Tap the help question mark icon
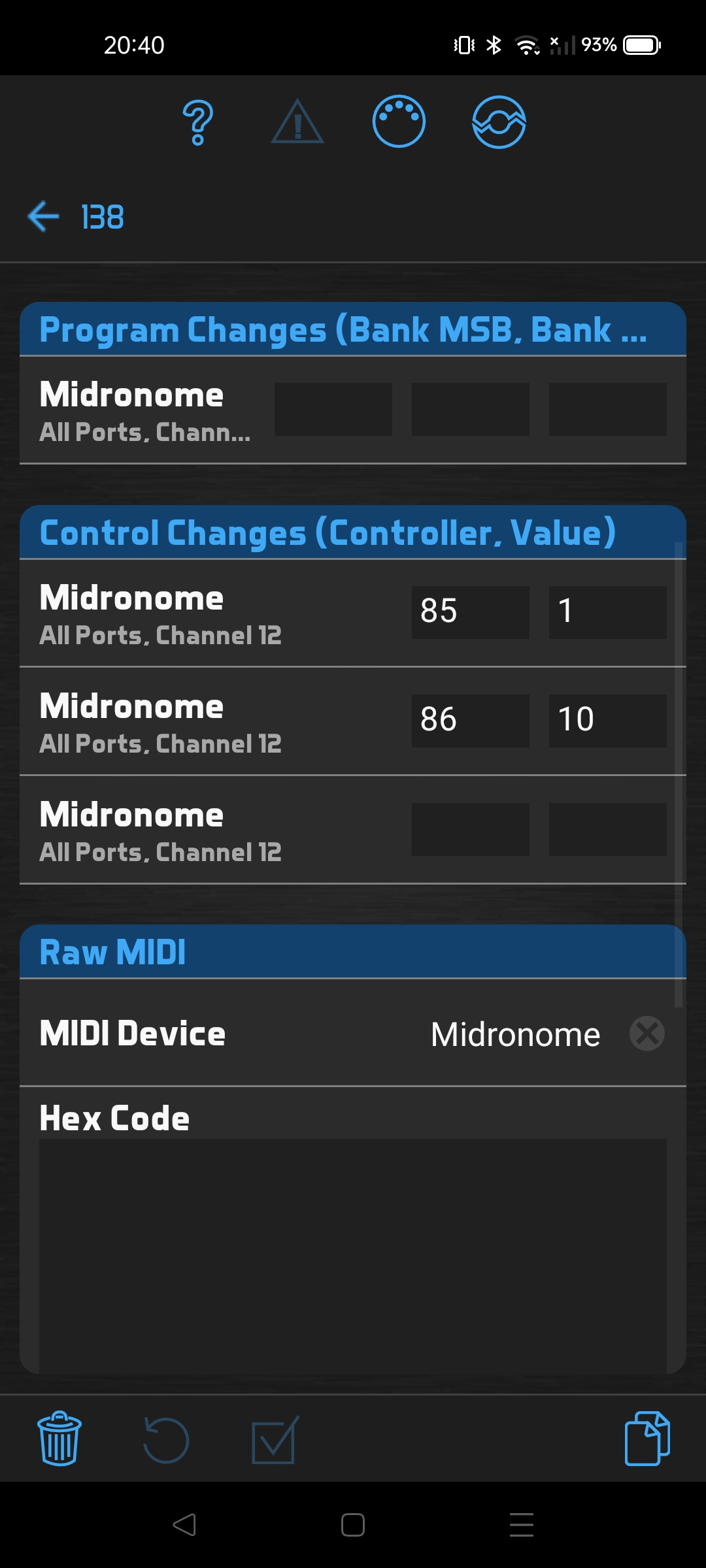Screen dimensions: 706x1568 [198, 123]
